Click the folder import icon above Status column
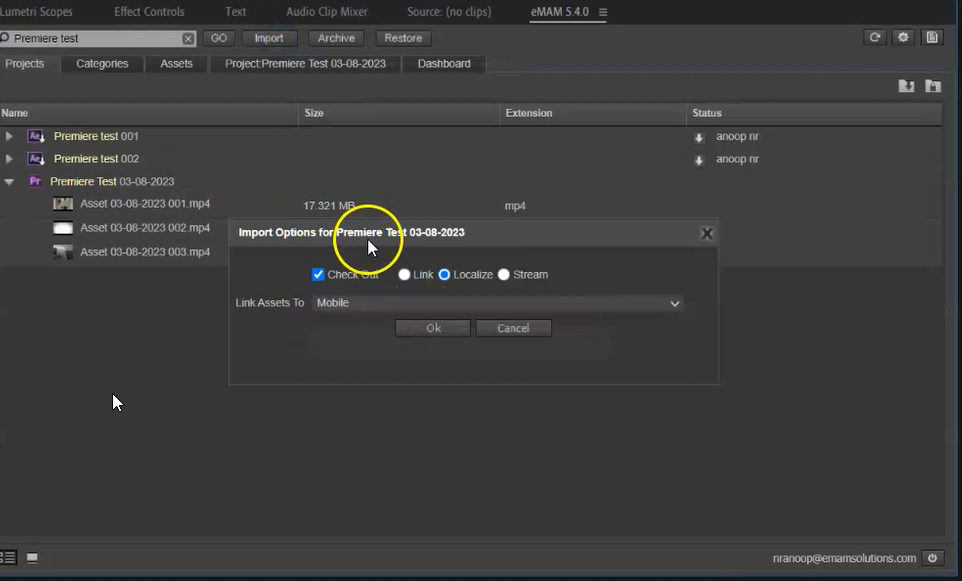Image resolution: width=962 pixels, height=581 pixels. point(906,86)
